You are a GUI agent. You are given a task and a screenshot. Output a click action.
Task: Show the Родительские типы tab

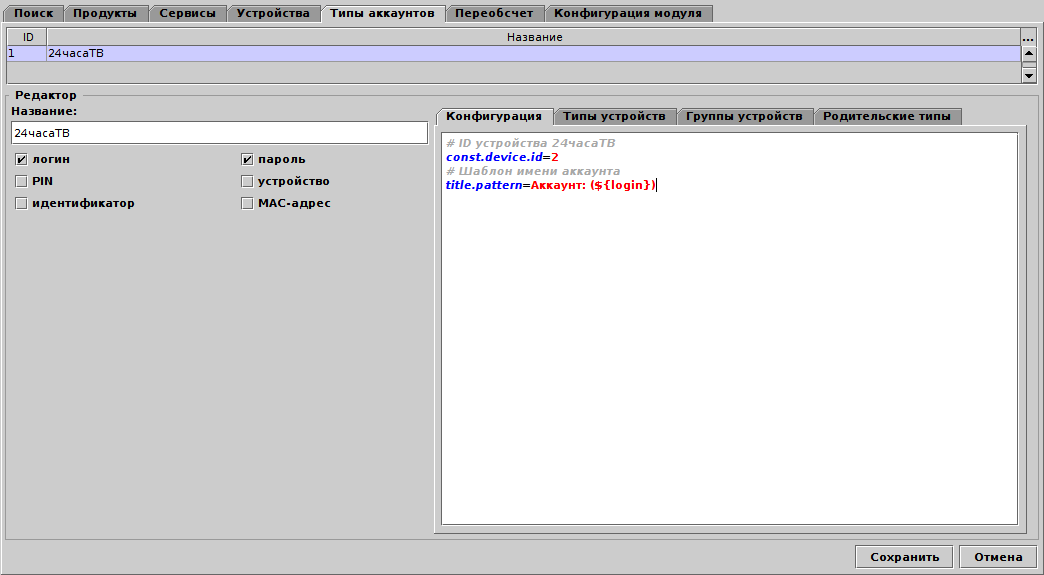[887, 116]
